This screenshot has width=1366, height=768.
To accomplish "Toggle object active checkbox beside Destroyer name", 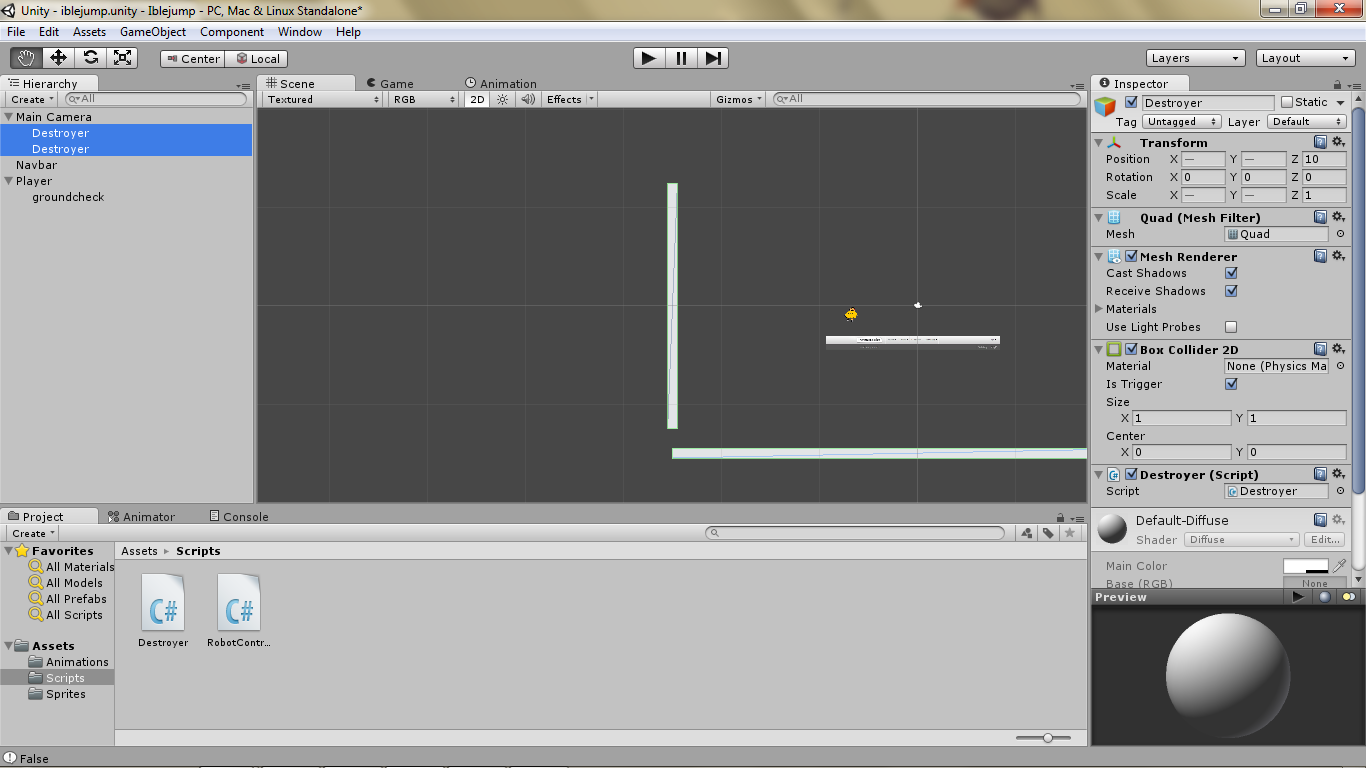I will [1131, 103].
